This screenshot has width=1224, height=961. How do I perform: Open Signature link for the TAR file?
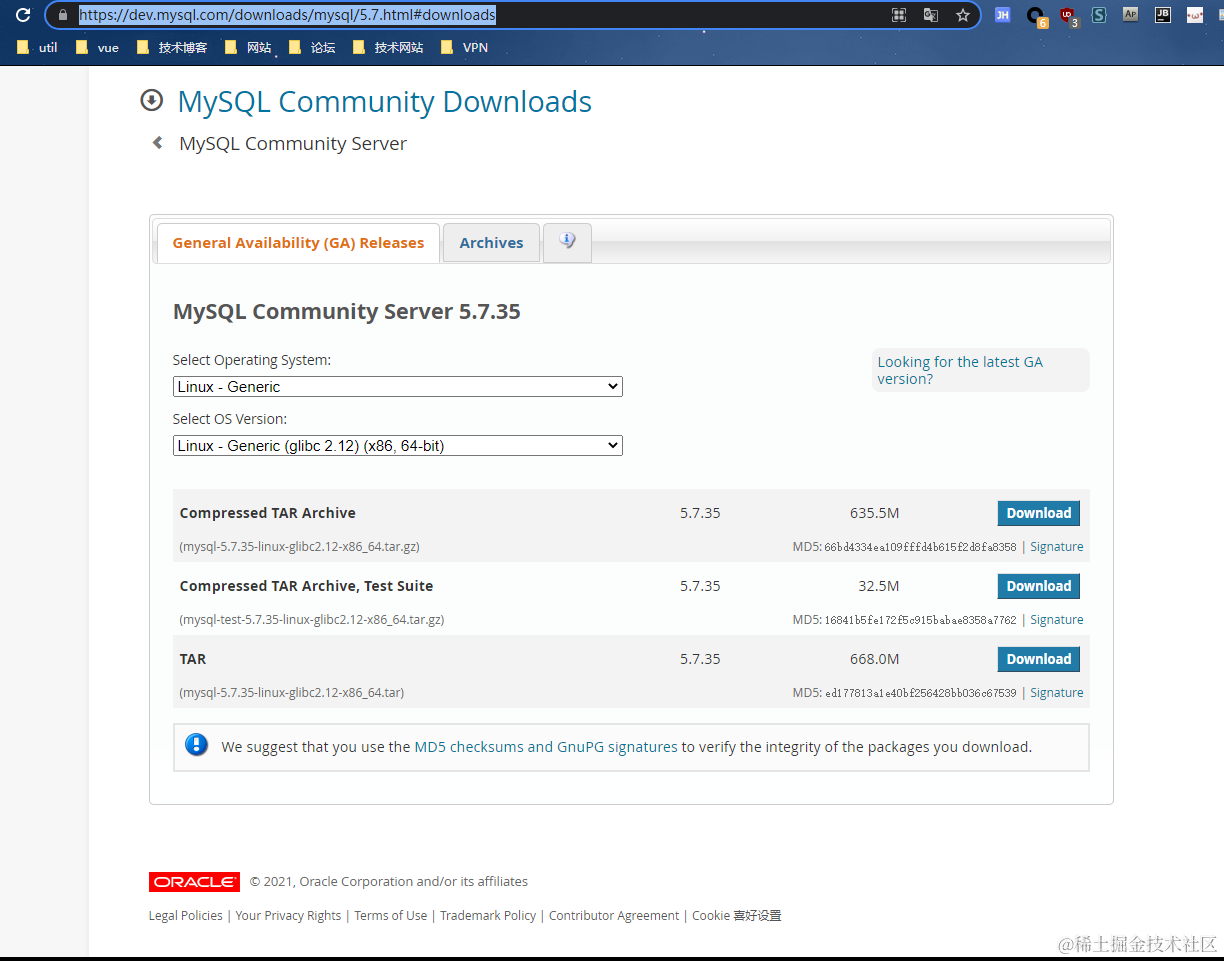tap(1057, 693)
